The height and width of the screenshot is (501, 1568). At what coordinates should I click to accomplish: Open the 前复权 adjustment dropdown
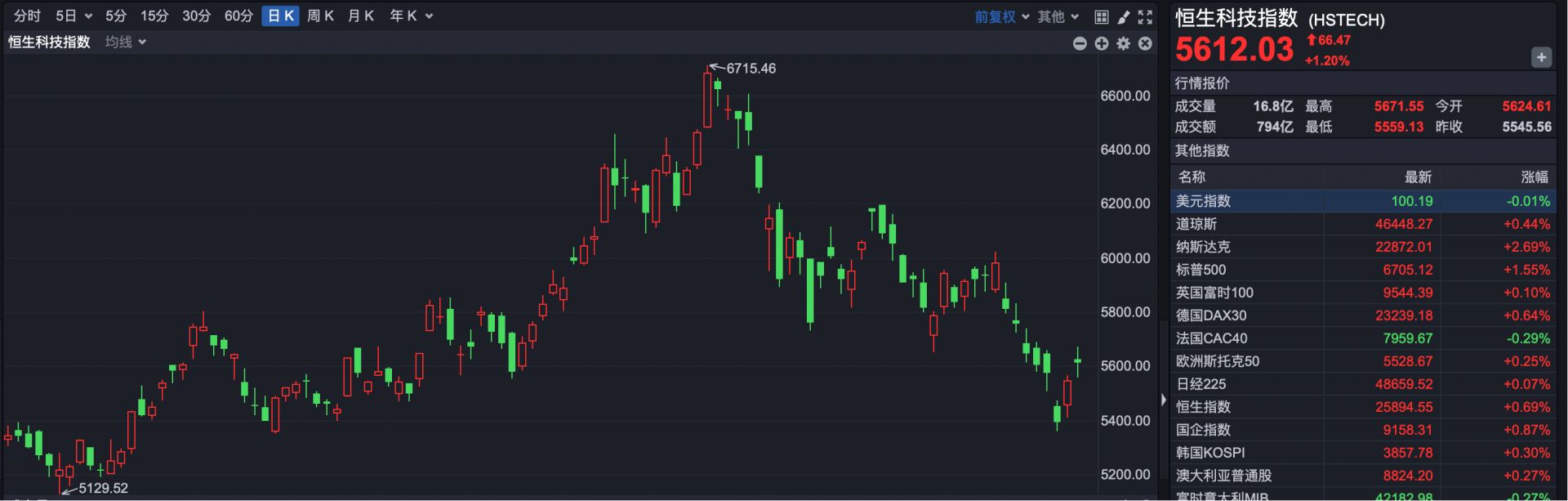click(1002, 16)
